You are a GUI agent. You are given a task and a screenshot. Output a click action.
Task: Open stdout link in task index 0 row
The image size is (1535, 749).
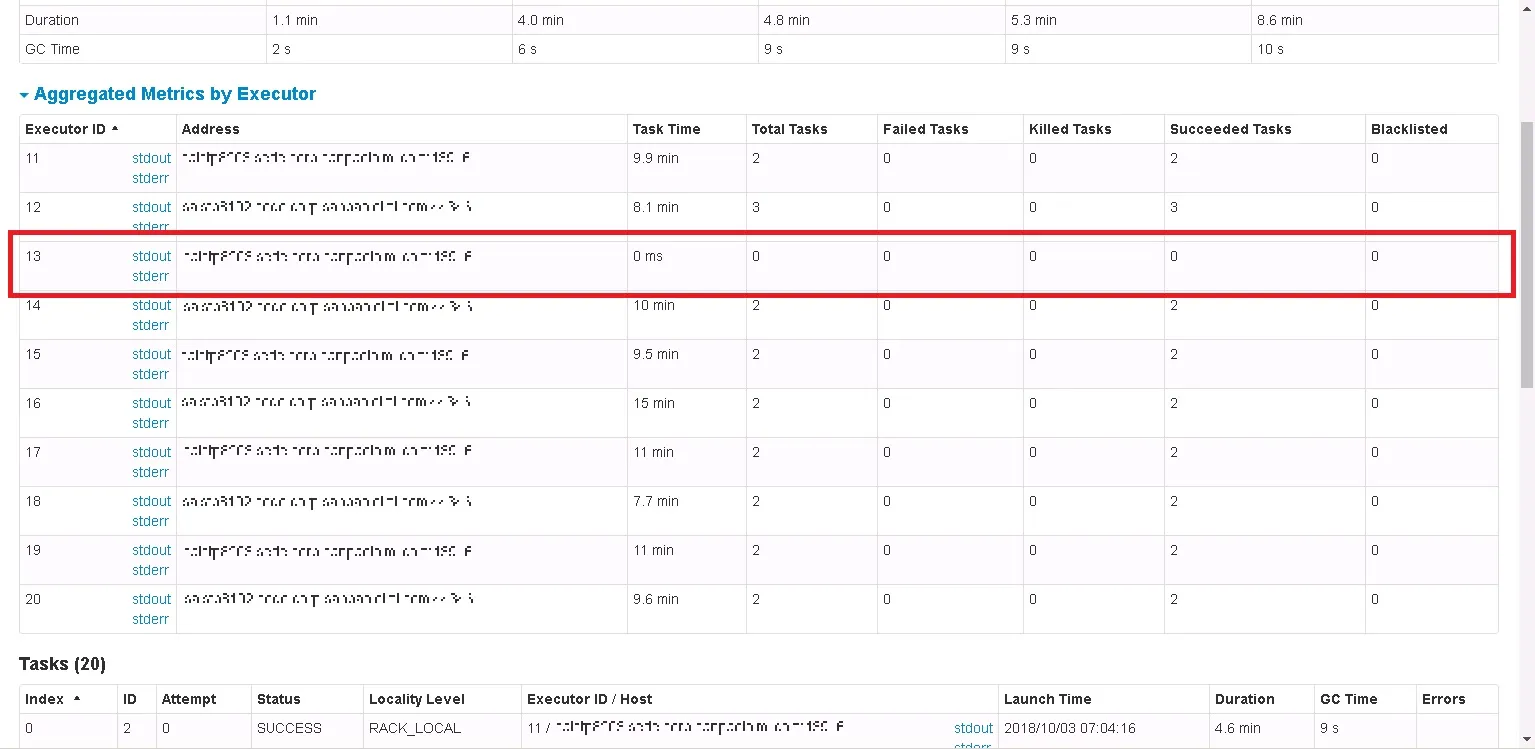click(x=973, y=728)
